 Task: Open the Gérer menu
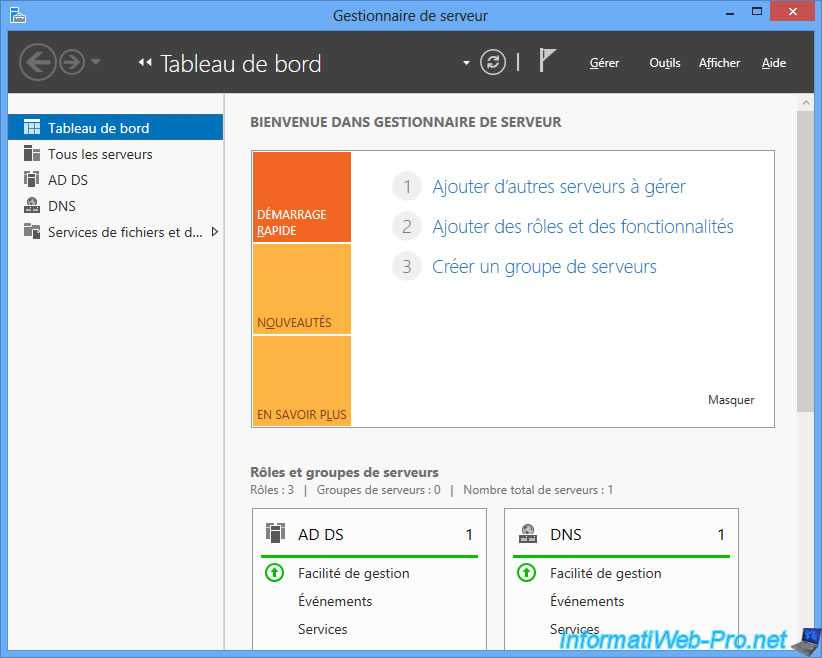click(604, 63)
